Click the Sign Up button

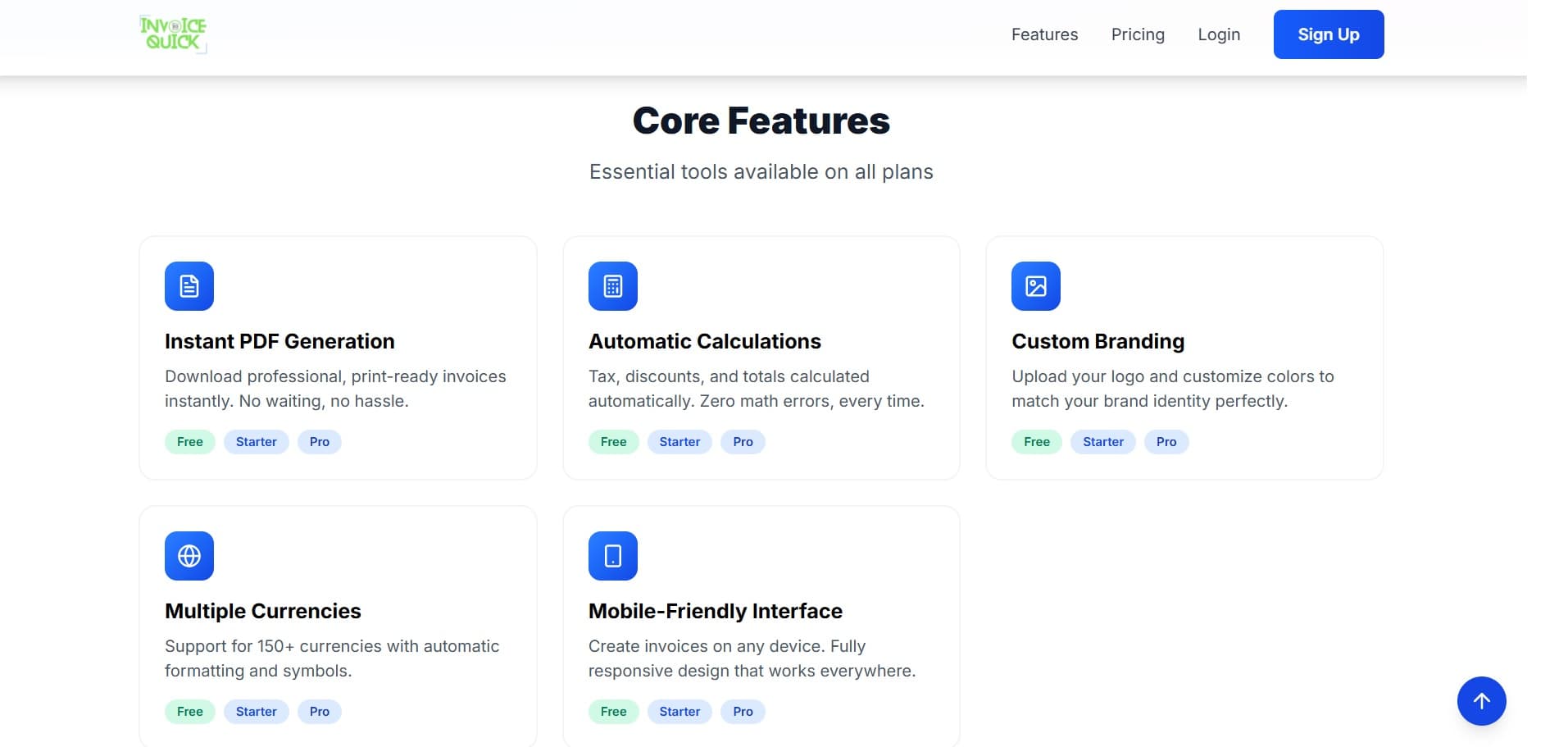(1328, 34)
